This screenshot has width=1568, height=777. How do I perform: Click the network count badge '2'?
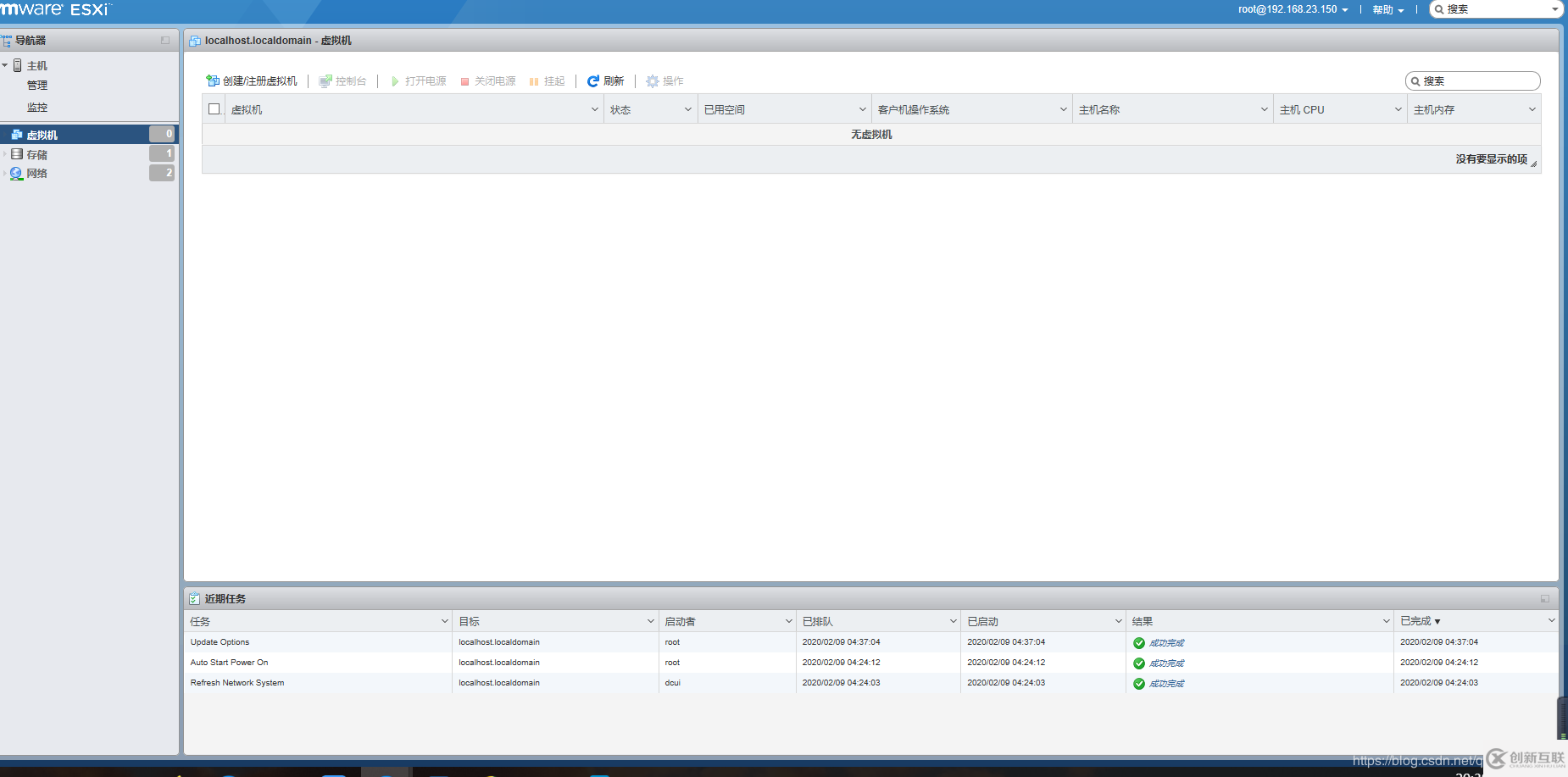(x=162, y=173)
